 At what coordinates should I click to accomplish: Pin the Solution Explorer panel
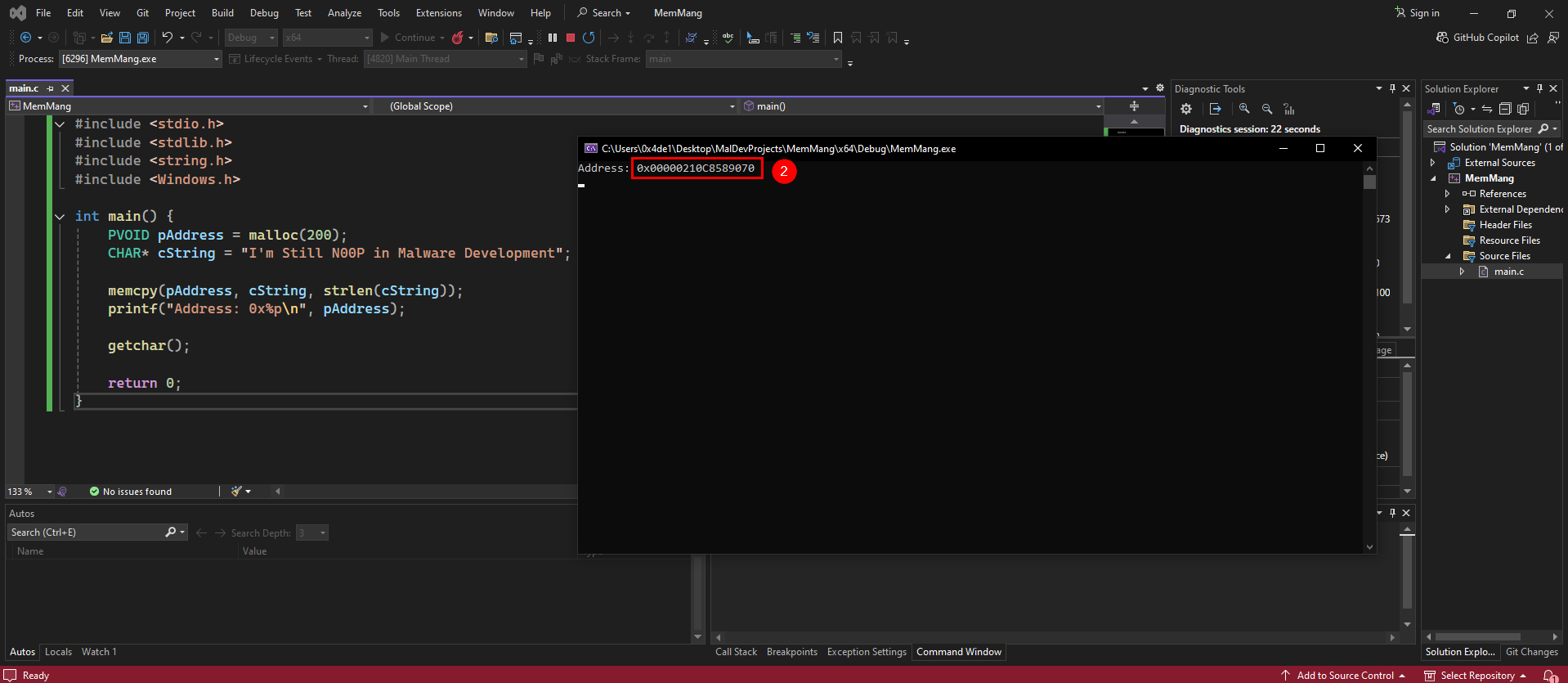coord(1539,88)
